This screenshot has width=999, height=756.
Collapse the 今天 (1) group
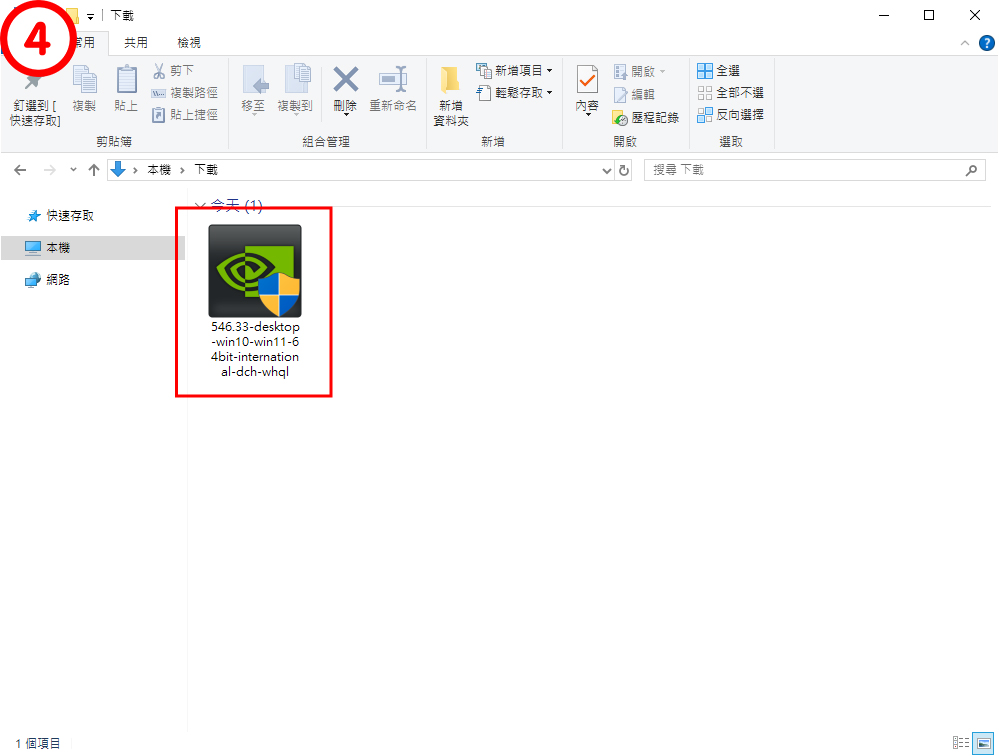199,206
